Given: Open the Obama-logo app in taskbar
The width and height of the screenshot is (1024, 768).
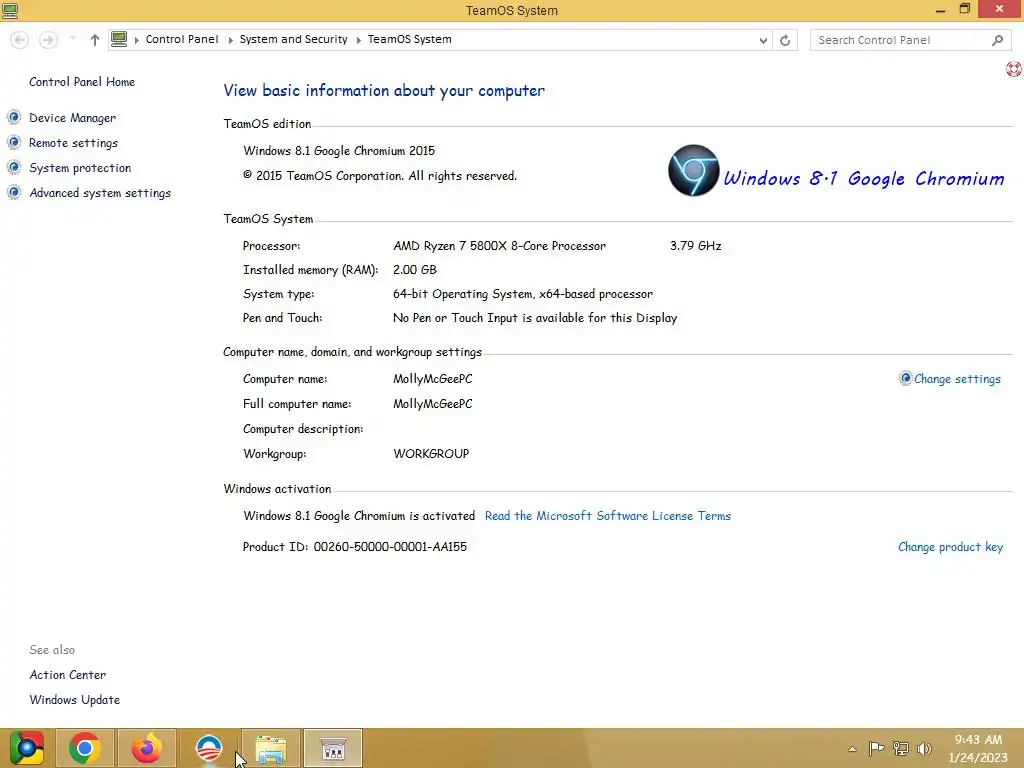Looking at the screenshot, I should point(209,748).
